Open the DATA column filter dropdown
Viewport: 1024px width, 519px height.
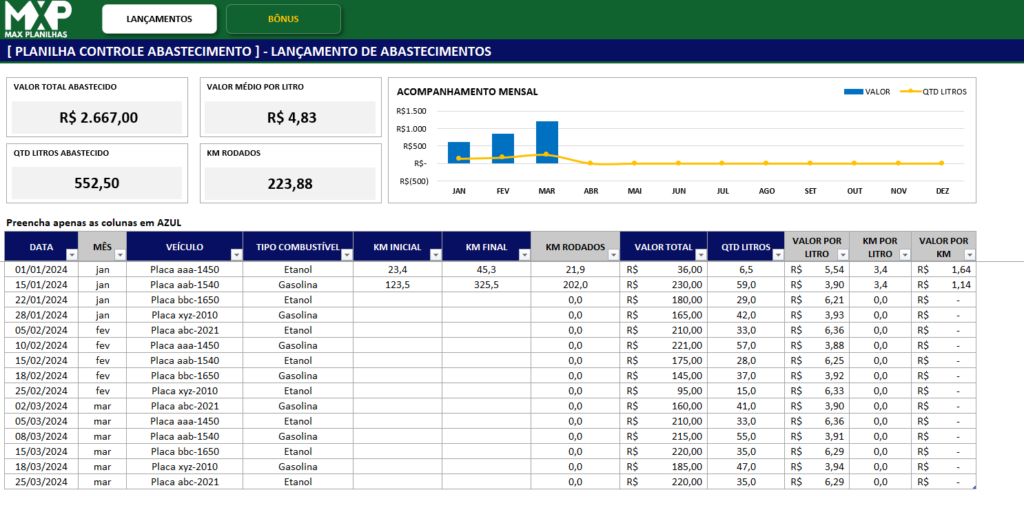coord(70,255)
